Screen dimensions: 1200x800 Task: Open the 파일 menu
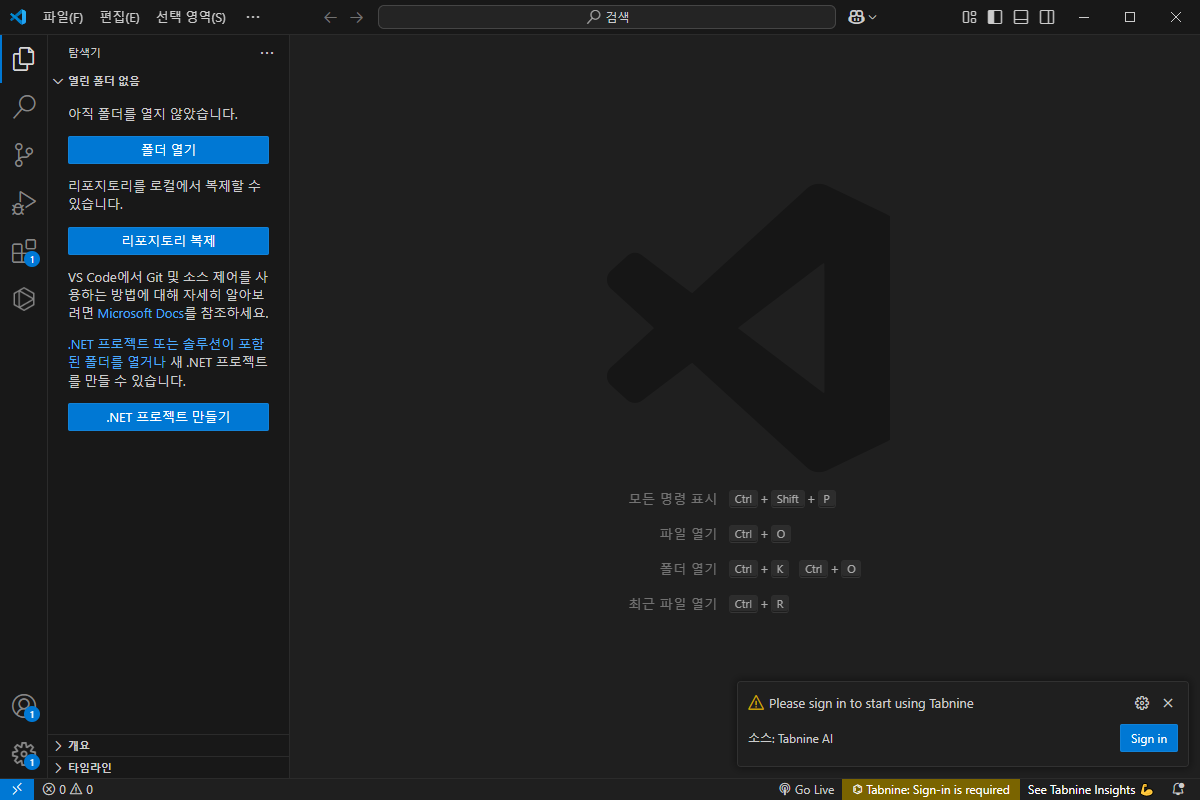click(x=62, y=17)
